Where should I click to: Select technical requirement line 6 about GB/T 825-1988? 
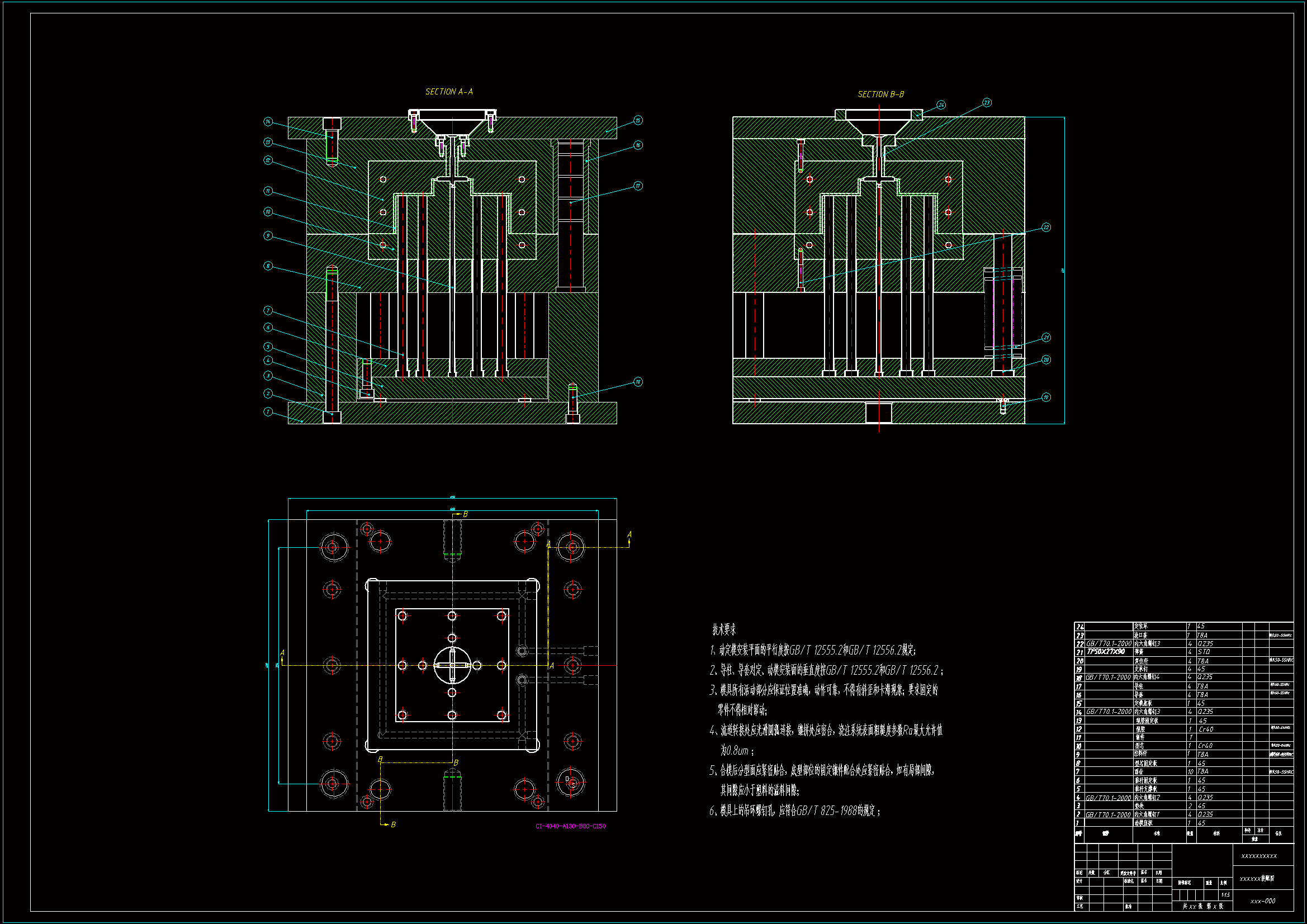click(795, 811)
